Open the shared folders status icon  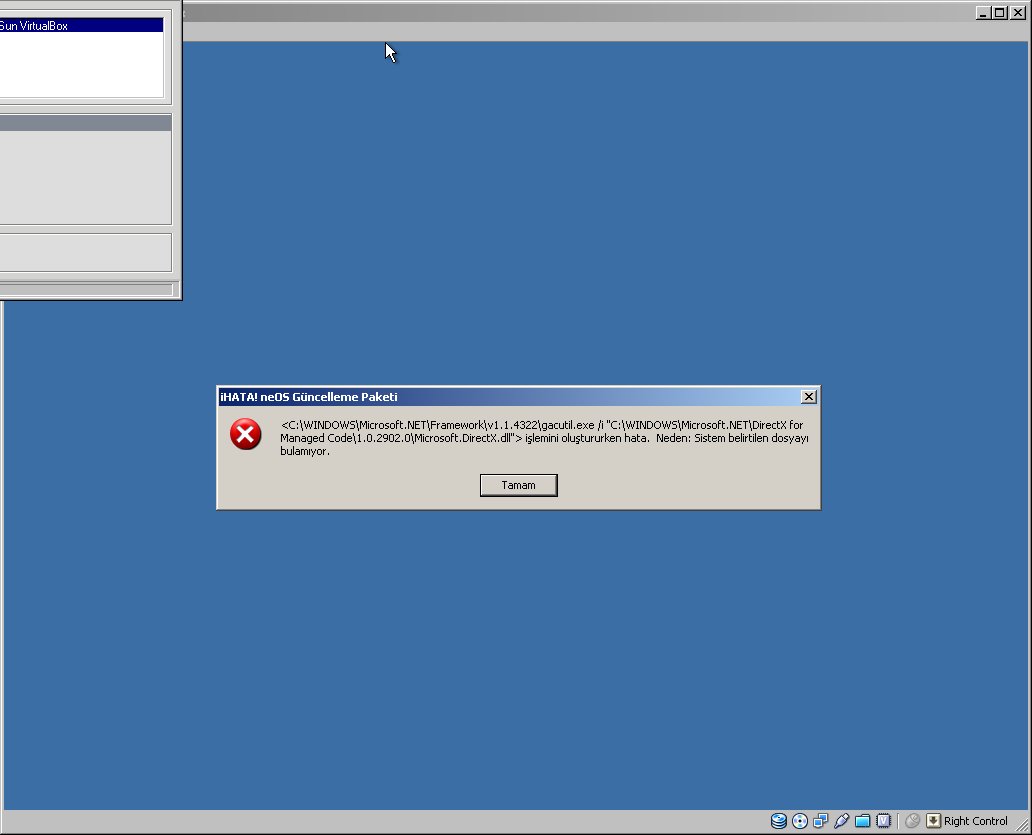pos(863,821)
